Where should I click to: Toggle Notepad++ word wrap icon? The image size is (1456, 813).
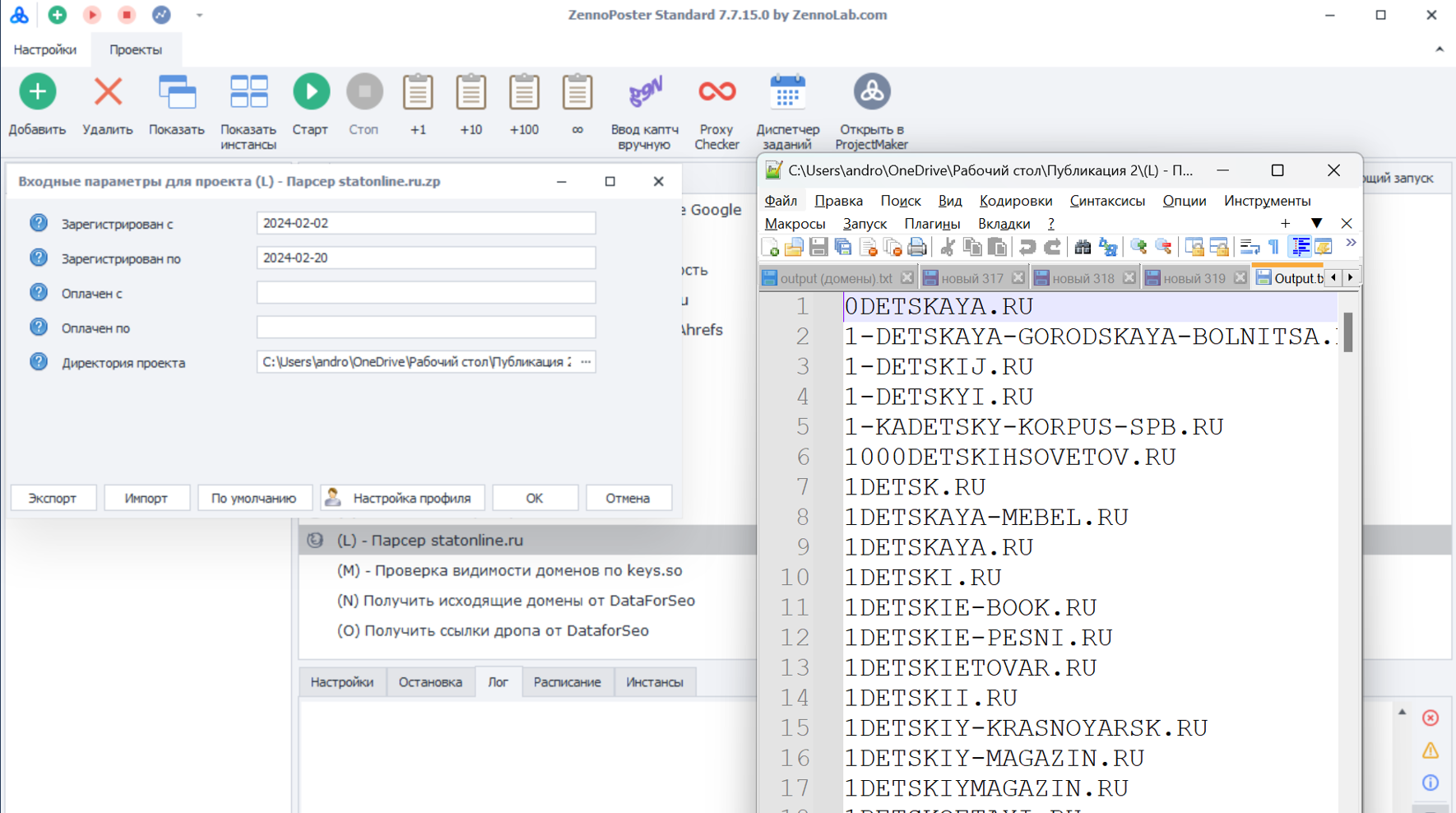1250,247
